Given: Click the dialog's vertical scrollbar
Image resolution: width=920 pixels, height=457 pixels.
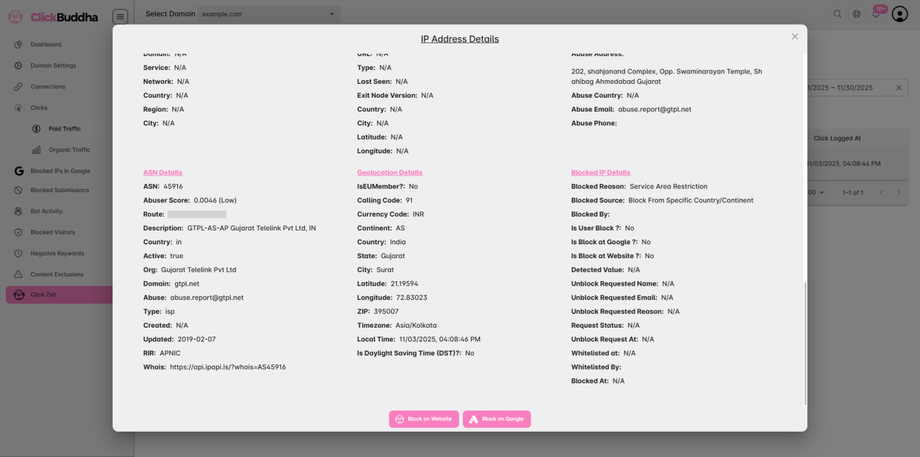Looking at the screenshot, I should pos(805,343).
